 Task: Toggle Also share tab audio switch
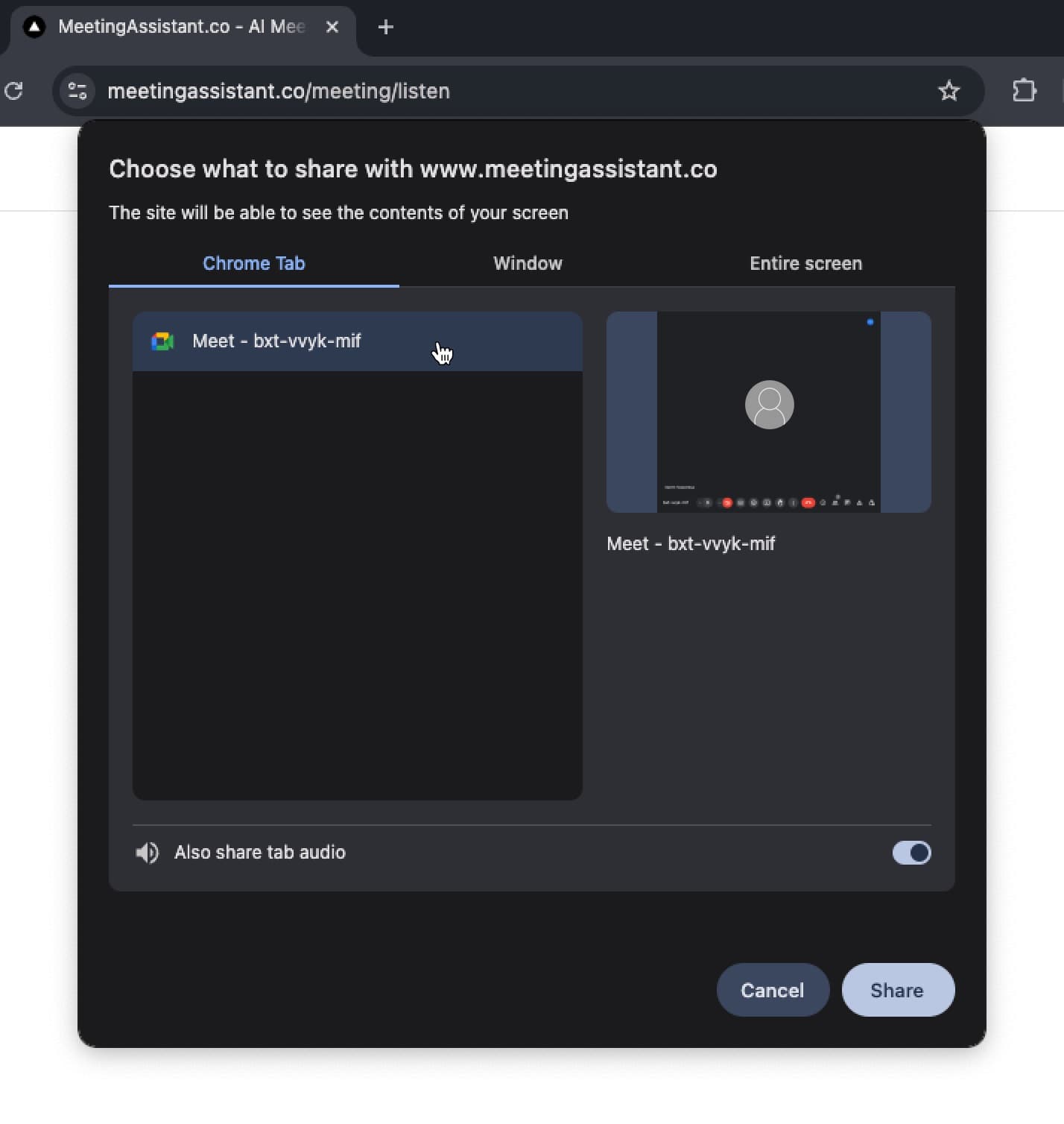click(911, 853)
